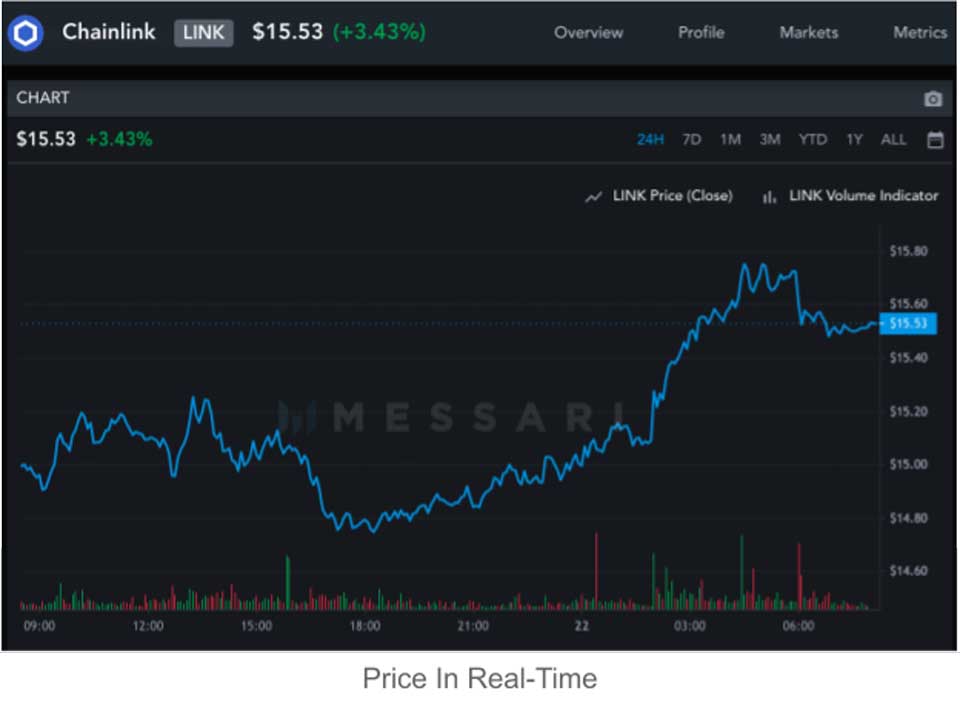
Task: Go to the Markets tab
Action: click(808, 32)
